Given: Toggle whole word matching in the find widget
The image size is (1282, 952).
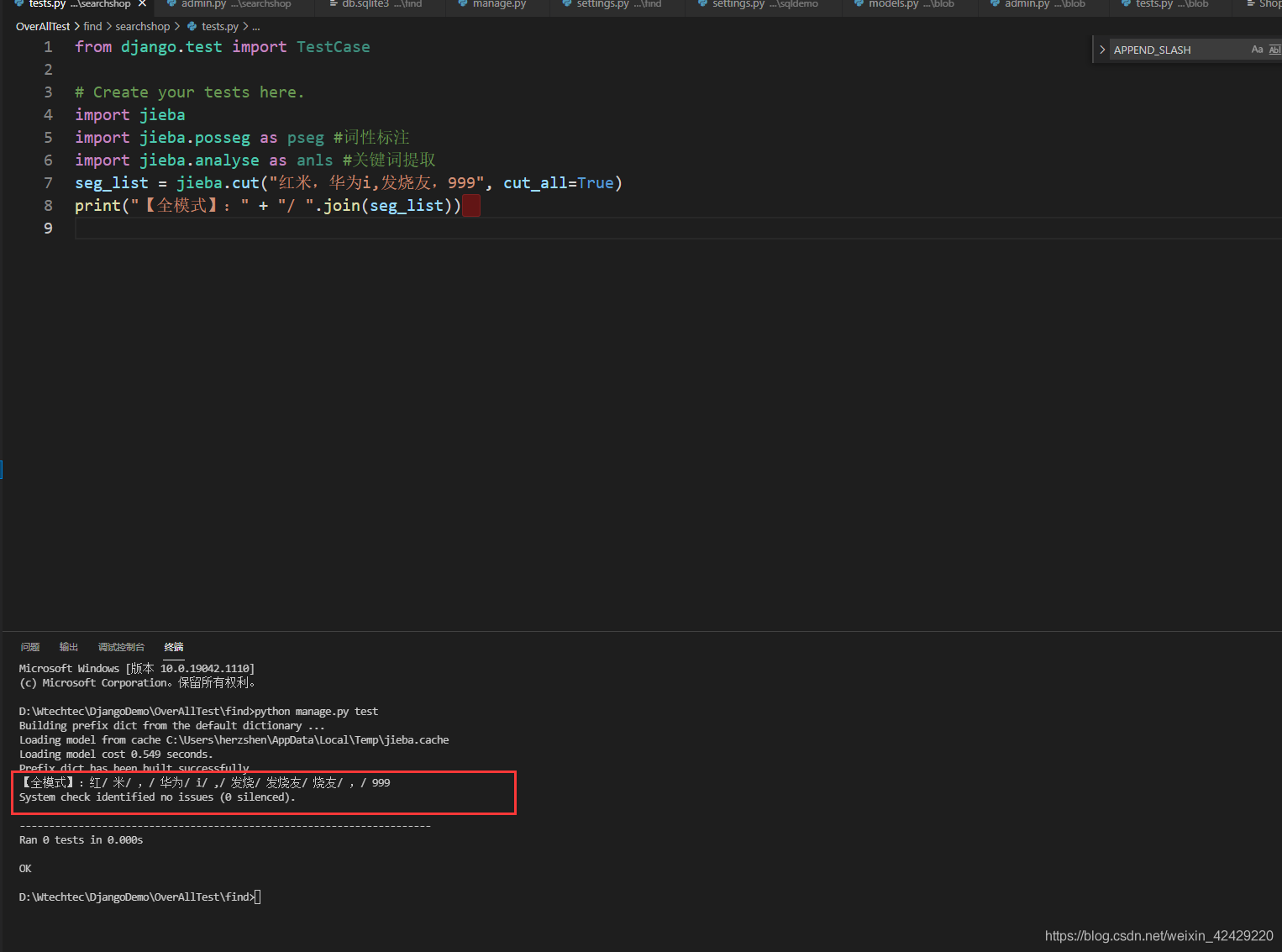Looking at the screenshot, I should (1275, 49).
